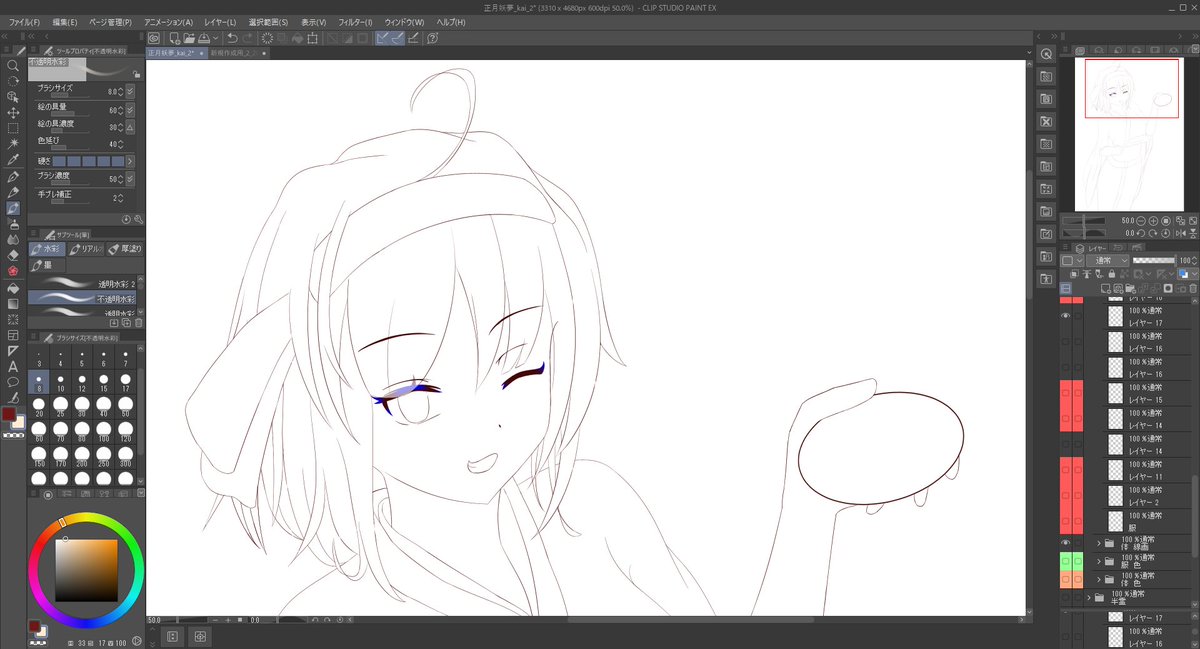Viewport: 1200px width, 649px height.
Task: Select the Text tool
Action: tap(13, 367)
